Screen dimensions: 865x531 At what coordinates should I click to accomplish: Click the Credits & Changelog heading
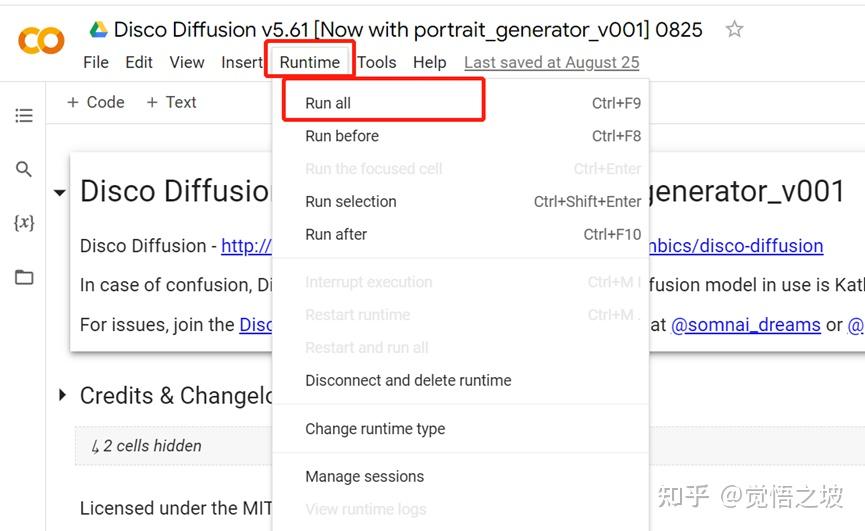tap(176, 395)
